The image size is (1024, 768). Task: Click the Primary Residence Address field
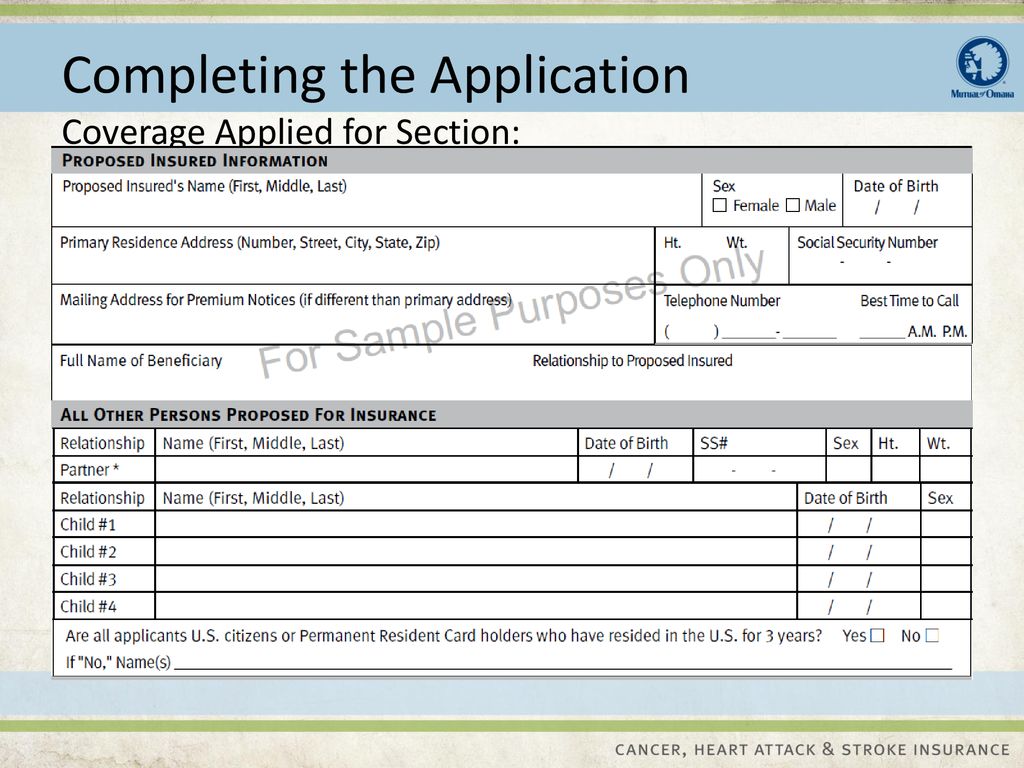click(353, 256)
